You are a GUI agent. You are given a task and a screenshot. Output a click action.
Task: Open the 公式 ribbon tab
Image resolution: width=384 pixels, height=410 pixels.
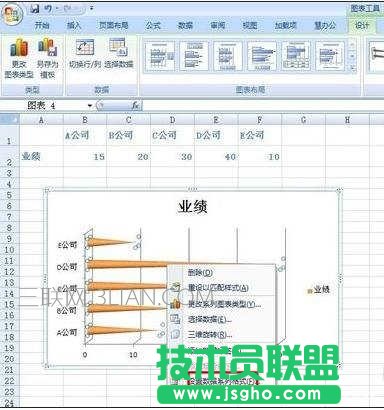coord(153,26)
